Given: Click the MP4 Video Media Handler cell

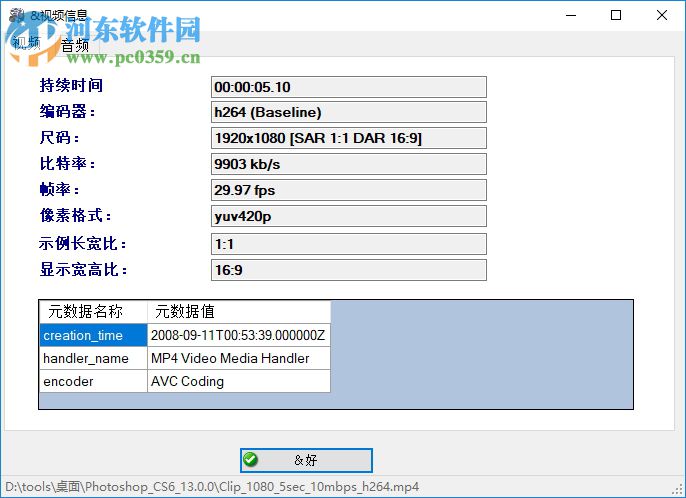Looking at the screenshot, I should click(239, 358).
